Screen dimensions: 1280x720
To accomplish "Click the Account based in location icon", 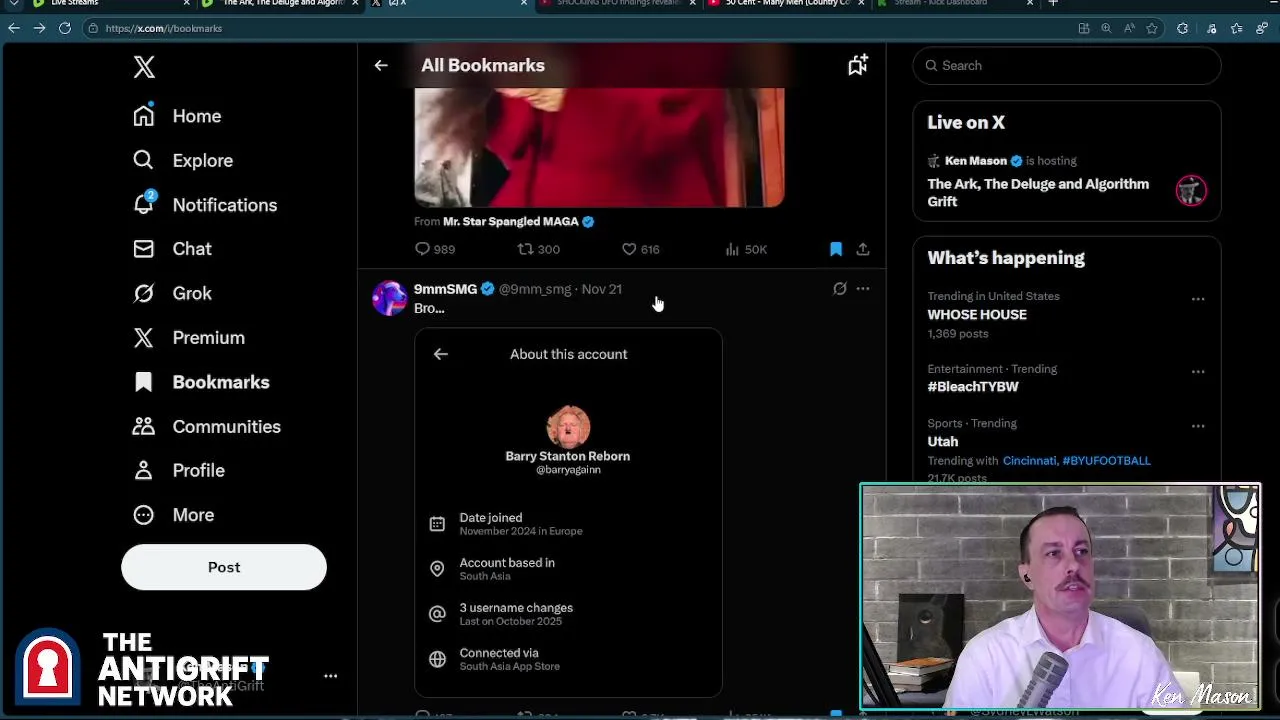I will coord(437,569).
